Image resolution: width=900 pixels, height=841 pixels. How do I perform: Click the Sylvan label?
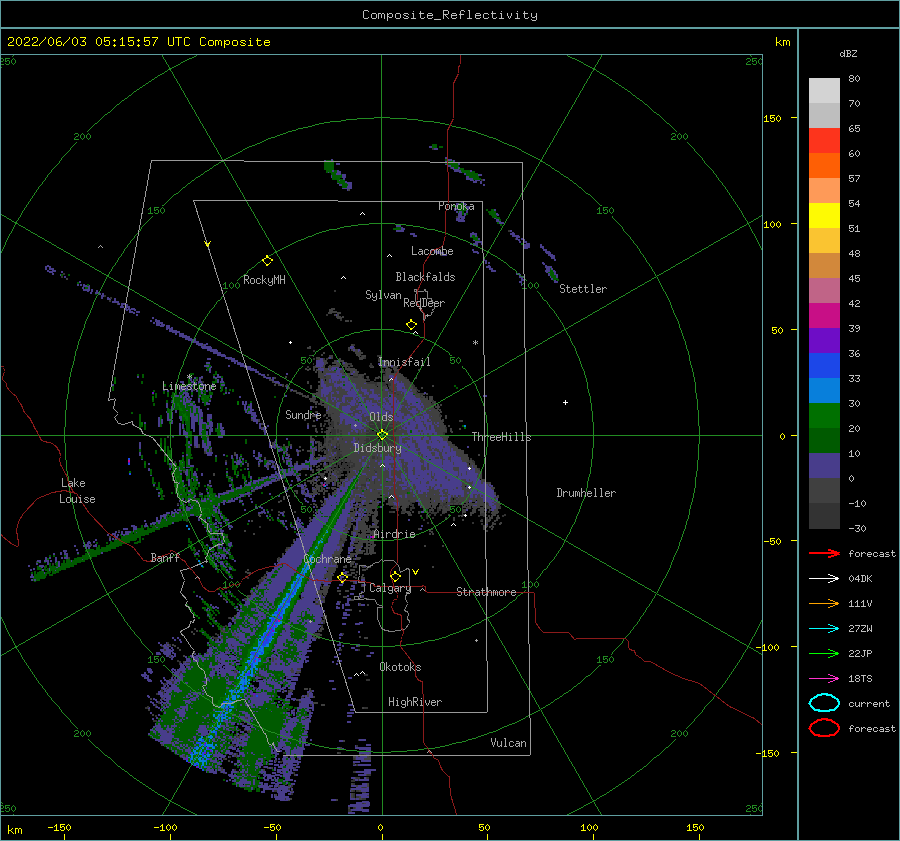point(383,295)
